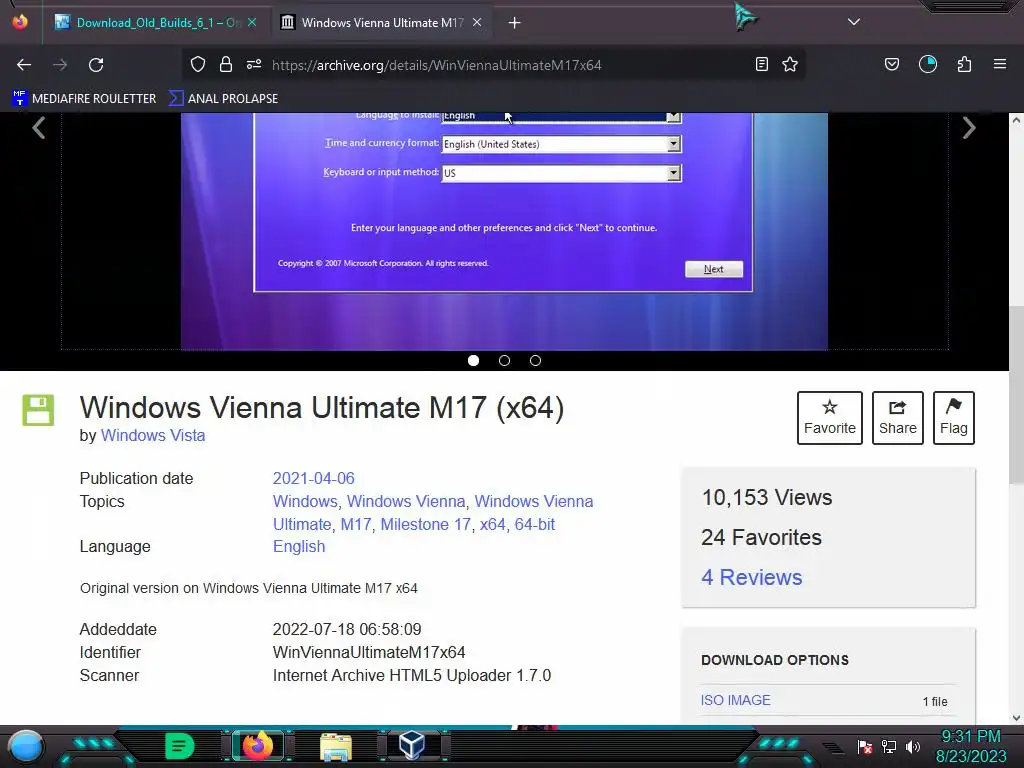Open a new browser tab
Image resolution: width=1024 pixels, height=768 pixels.
click(515, 23)
